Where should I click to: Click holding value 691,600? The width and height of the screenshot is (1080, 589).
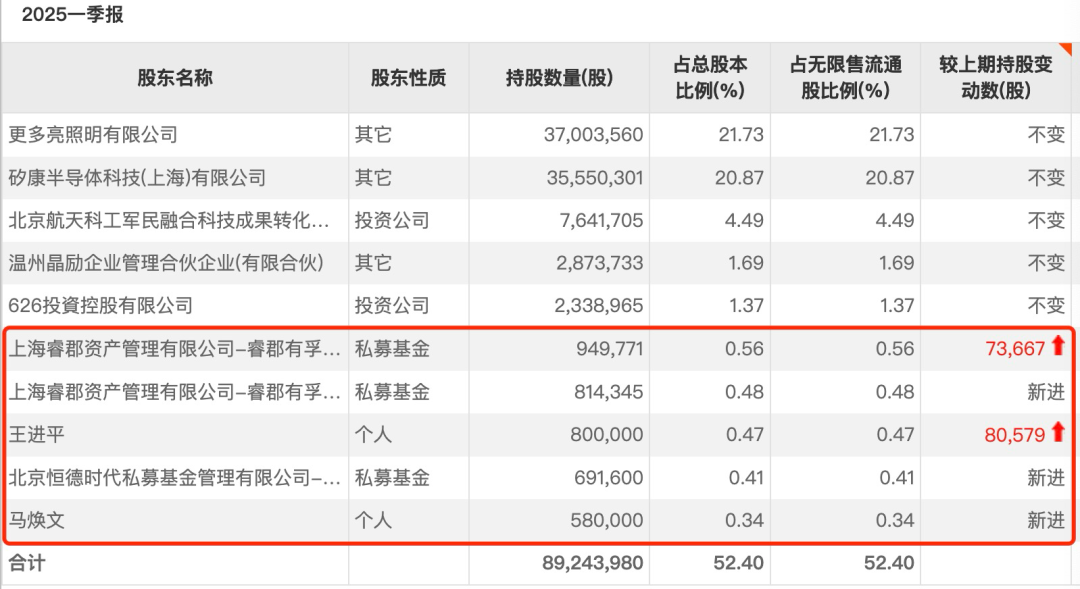(x=609, y=477)
